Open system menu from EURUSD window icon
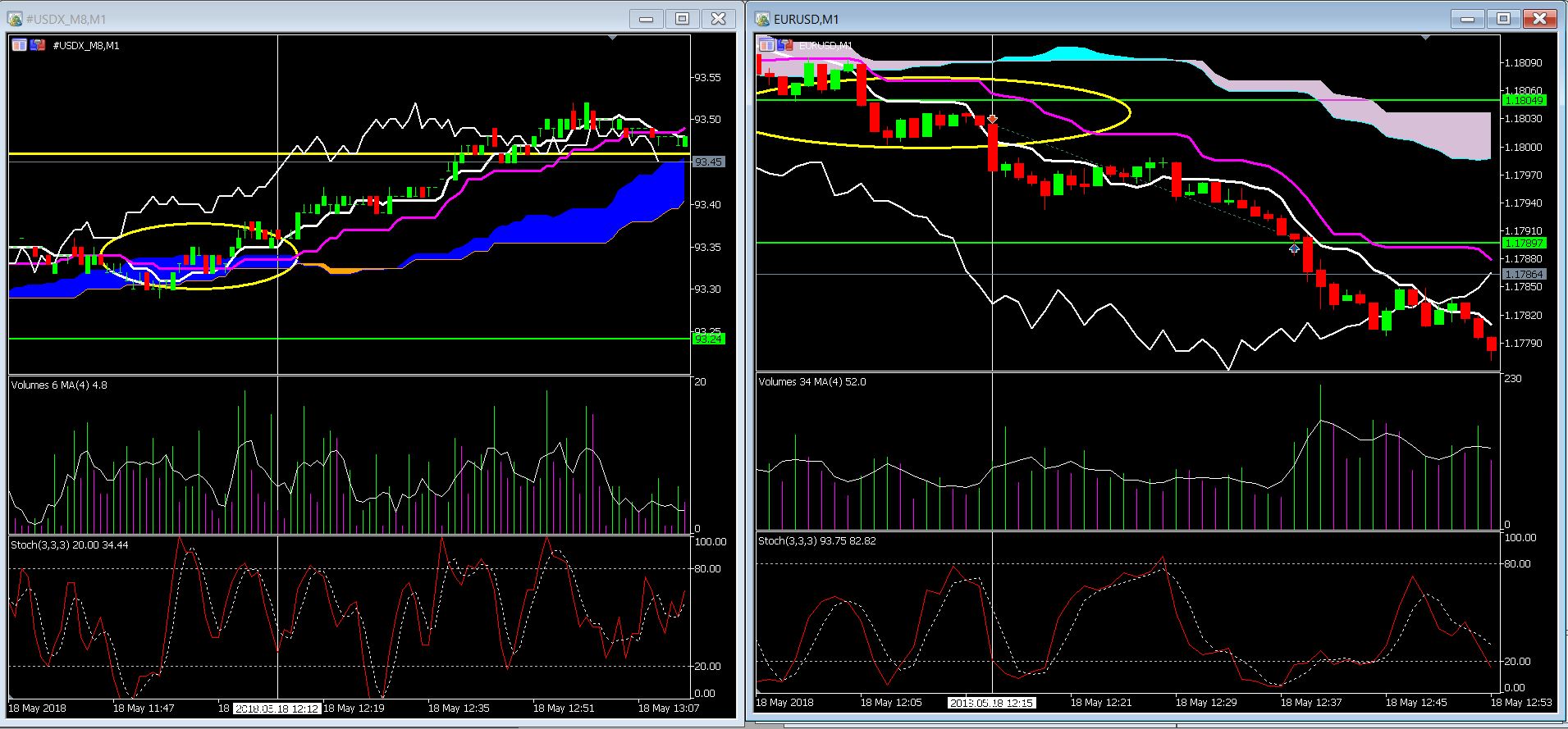 [x=763, y=19]
